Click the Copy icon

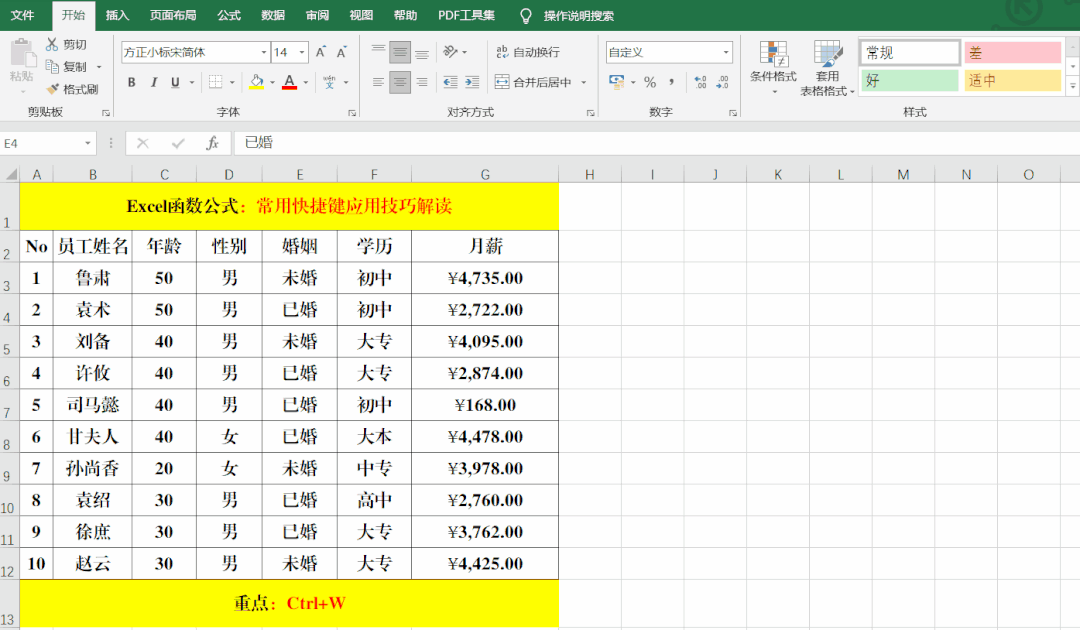[x=52, y=66]
